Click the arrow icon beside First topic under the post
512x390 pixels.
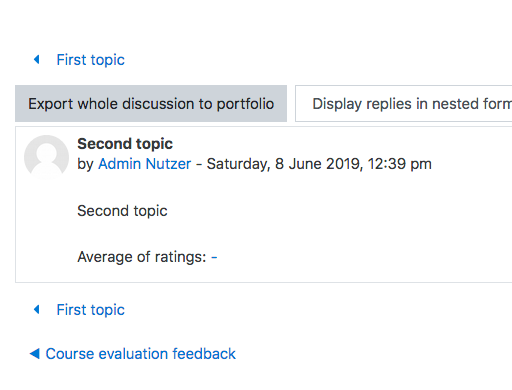tap(37, 310)
